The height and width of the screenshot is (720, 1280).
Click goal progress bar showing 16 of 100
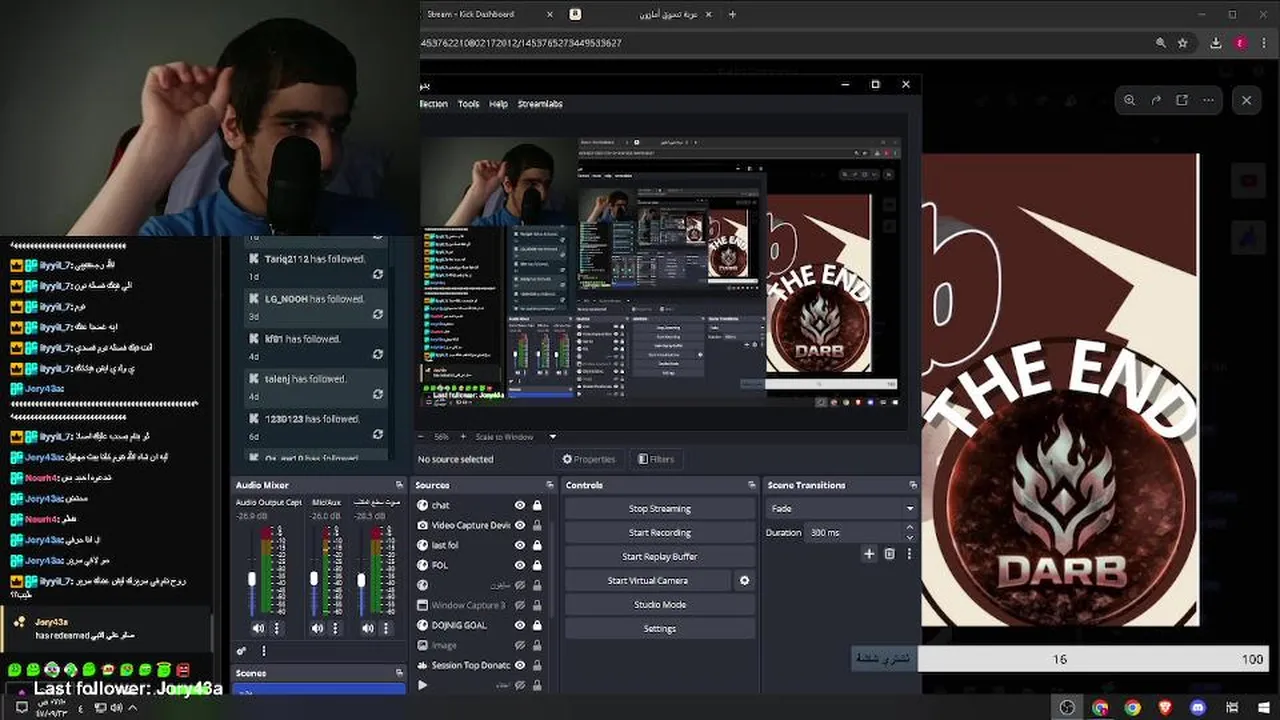1093,659
